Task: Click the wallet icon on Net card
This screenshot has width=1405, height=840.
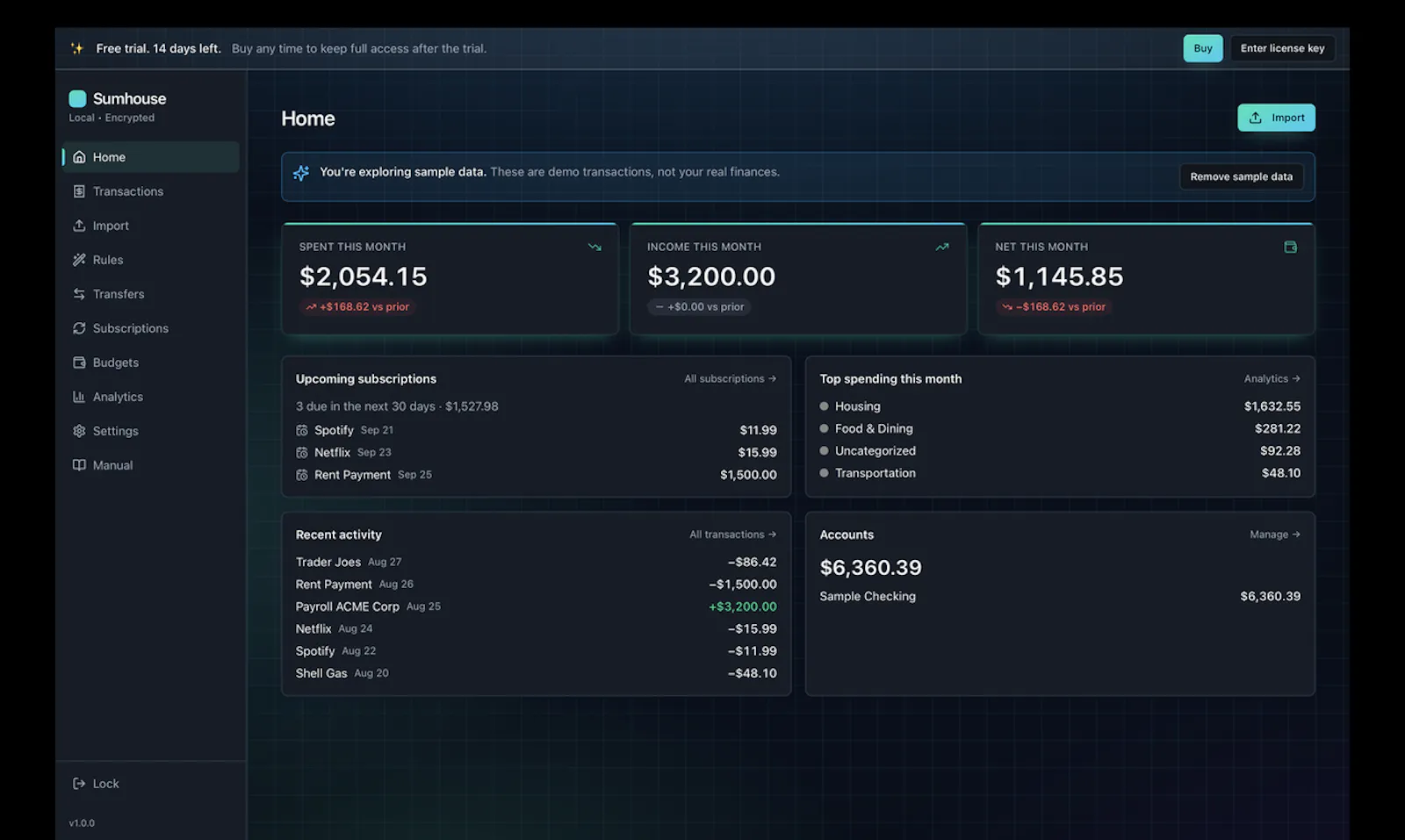Action: point(1290,247)
